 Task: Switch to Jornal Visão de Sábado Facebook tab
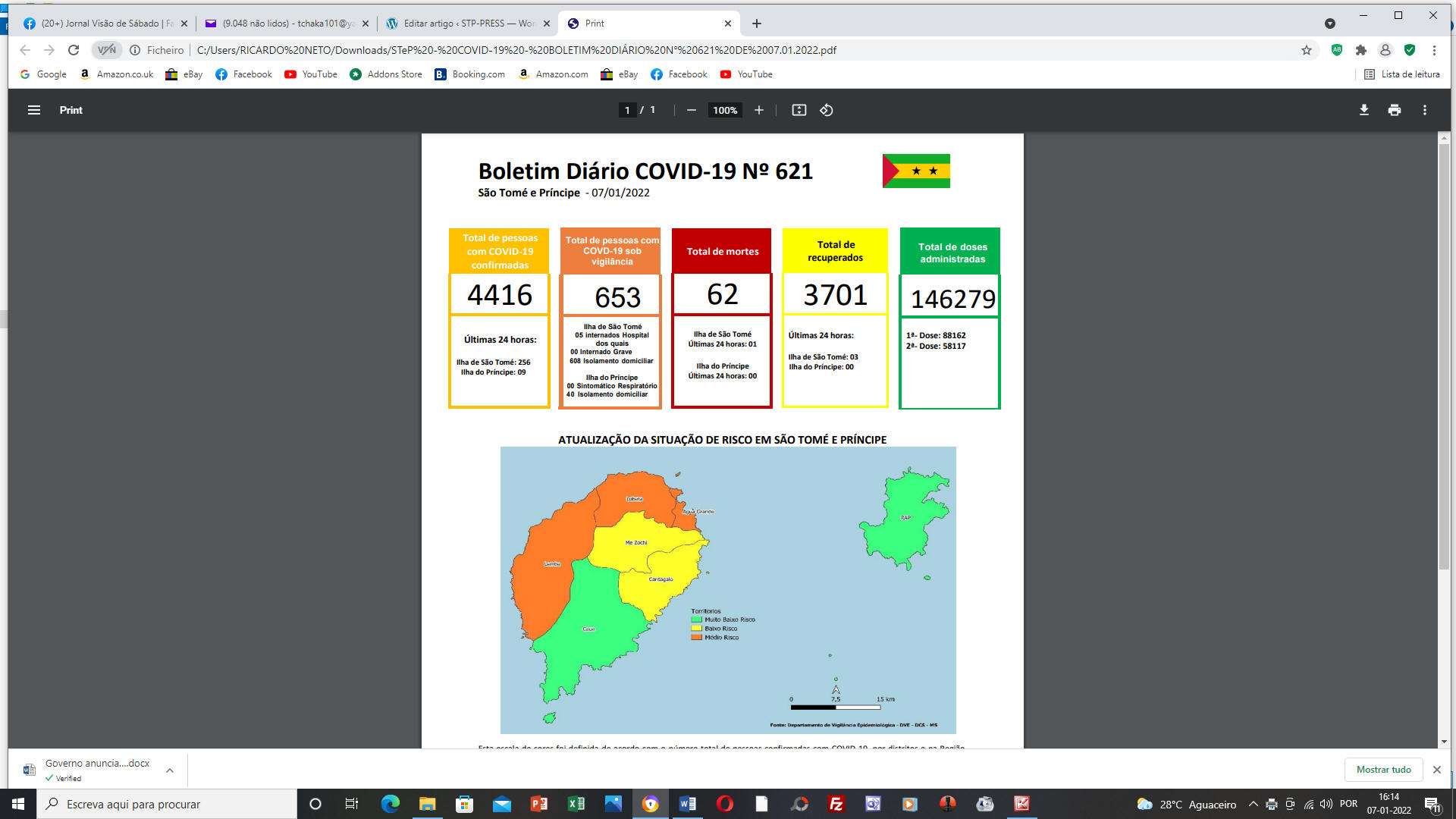[105, 24]
